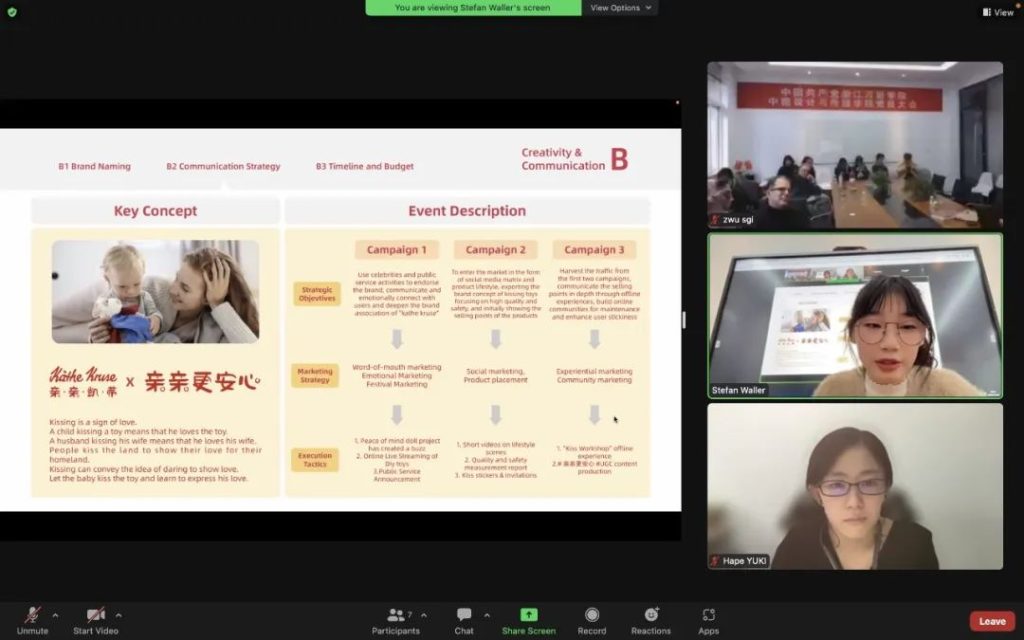Click the green encryption shield icon

pyautogui.click(x=12, y=12)
